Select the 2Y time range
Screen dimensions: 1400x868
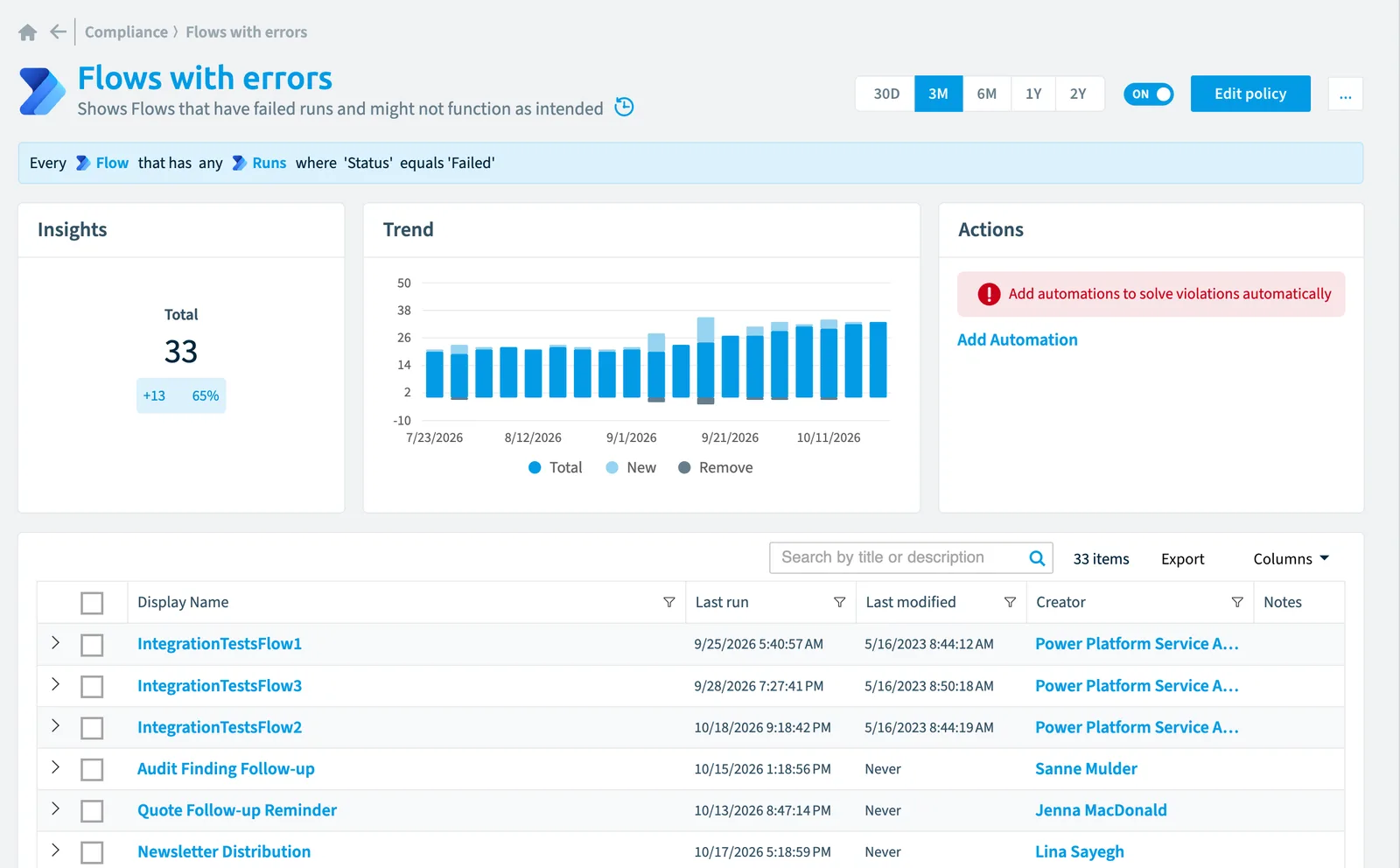tap(1079, 94)
